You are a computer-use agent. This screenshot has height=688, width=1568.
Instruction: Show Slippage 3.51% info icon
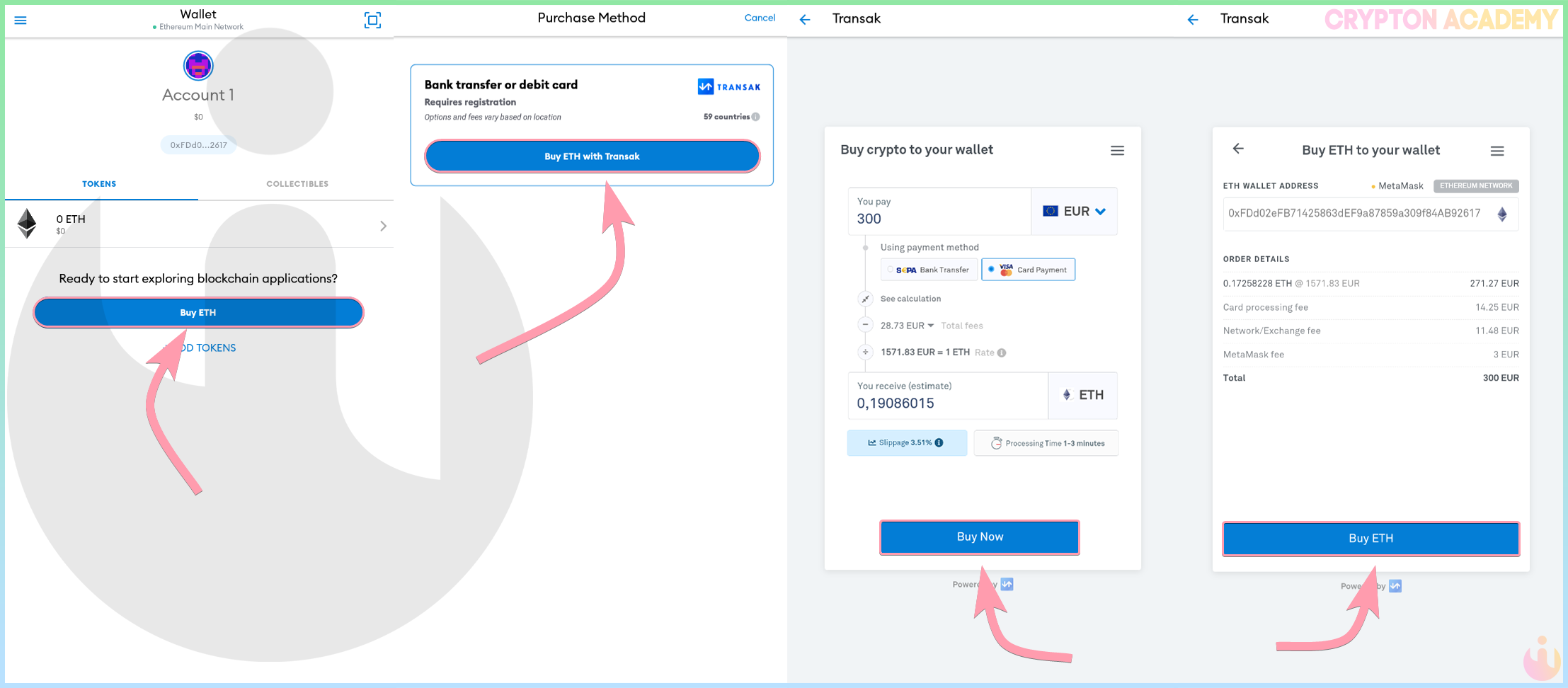click(x=939, y=442)
